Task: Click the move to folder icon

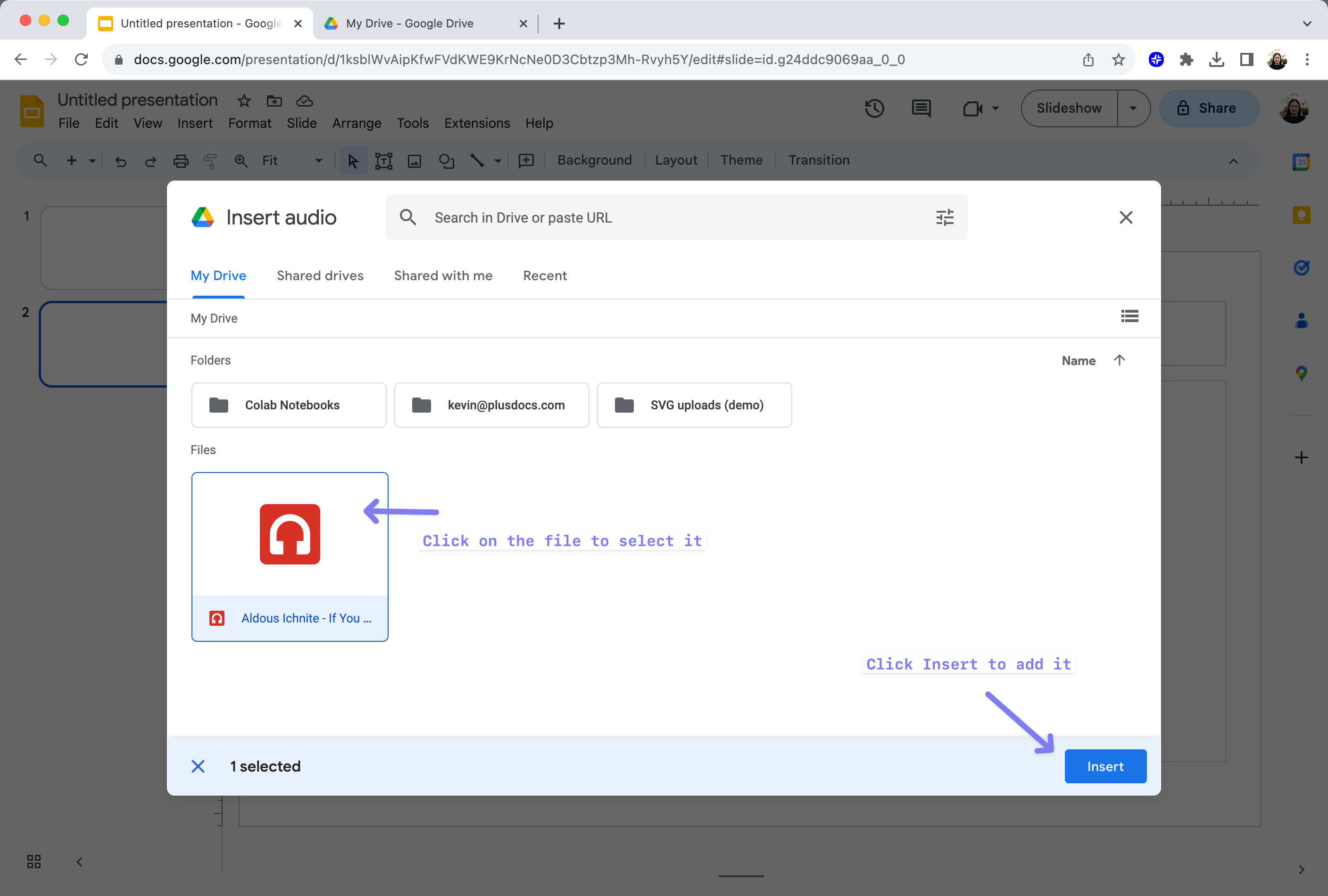Action: pyautogui.click(x=274, y=101)
